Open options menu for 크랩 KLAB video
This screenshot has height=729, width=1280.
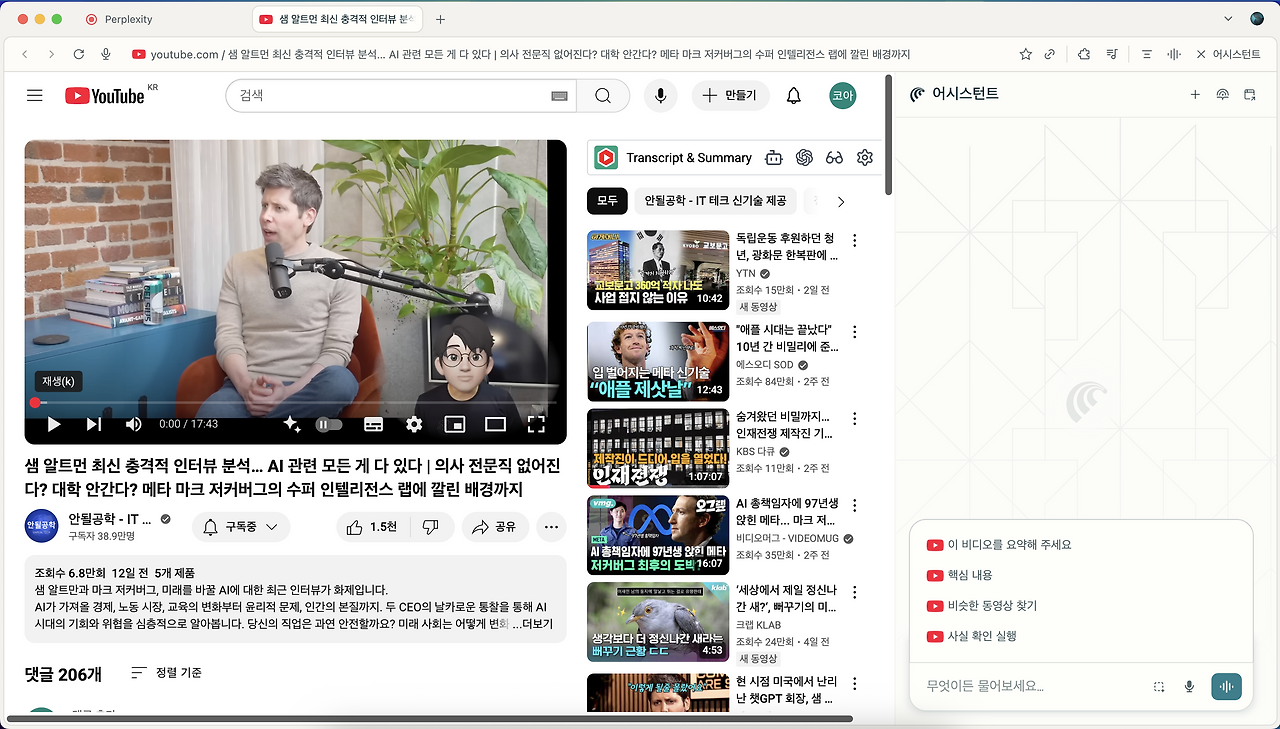(x=854, y=591)
